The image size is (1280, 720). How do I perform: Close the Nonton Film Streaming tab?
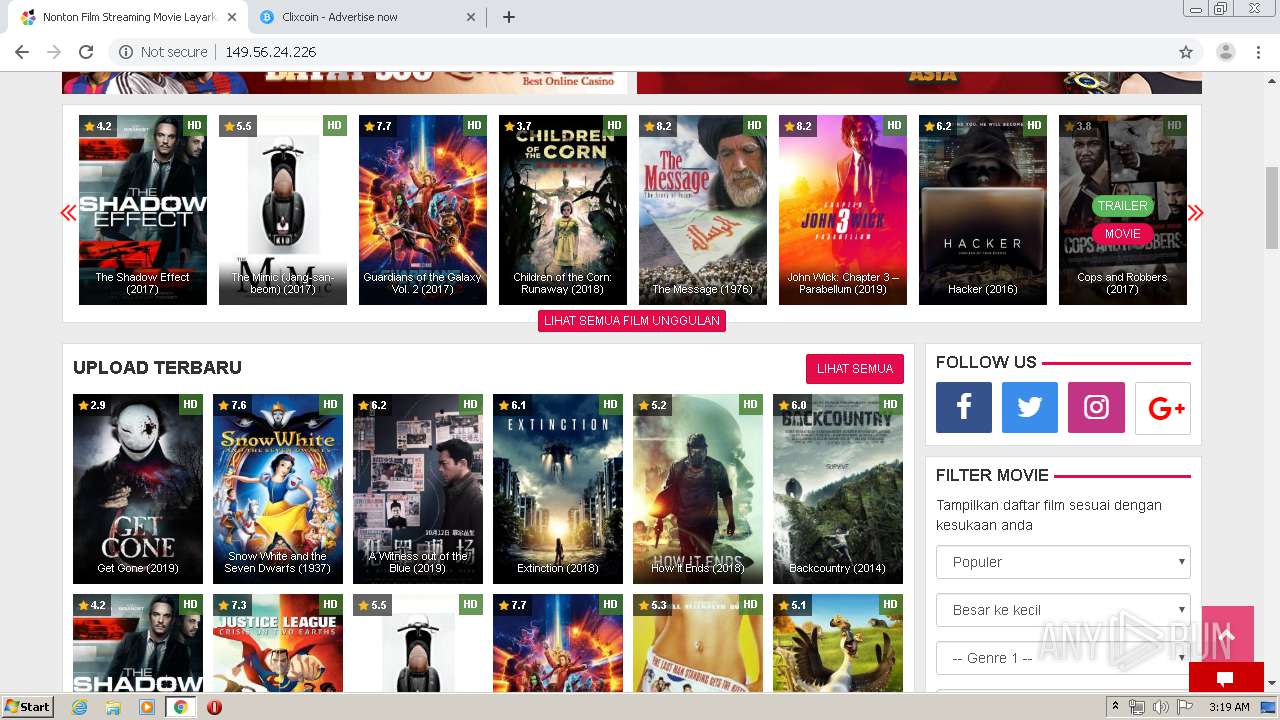pyautogui.click(x=232, y=17)
